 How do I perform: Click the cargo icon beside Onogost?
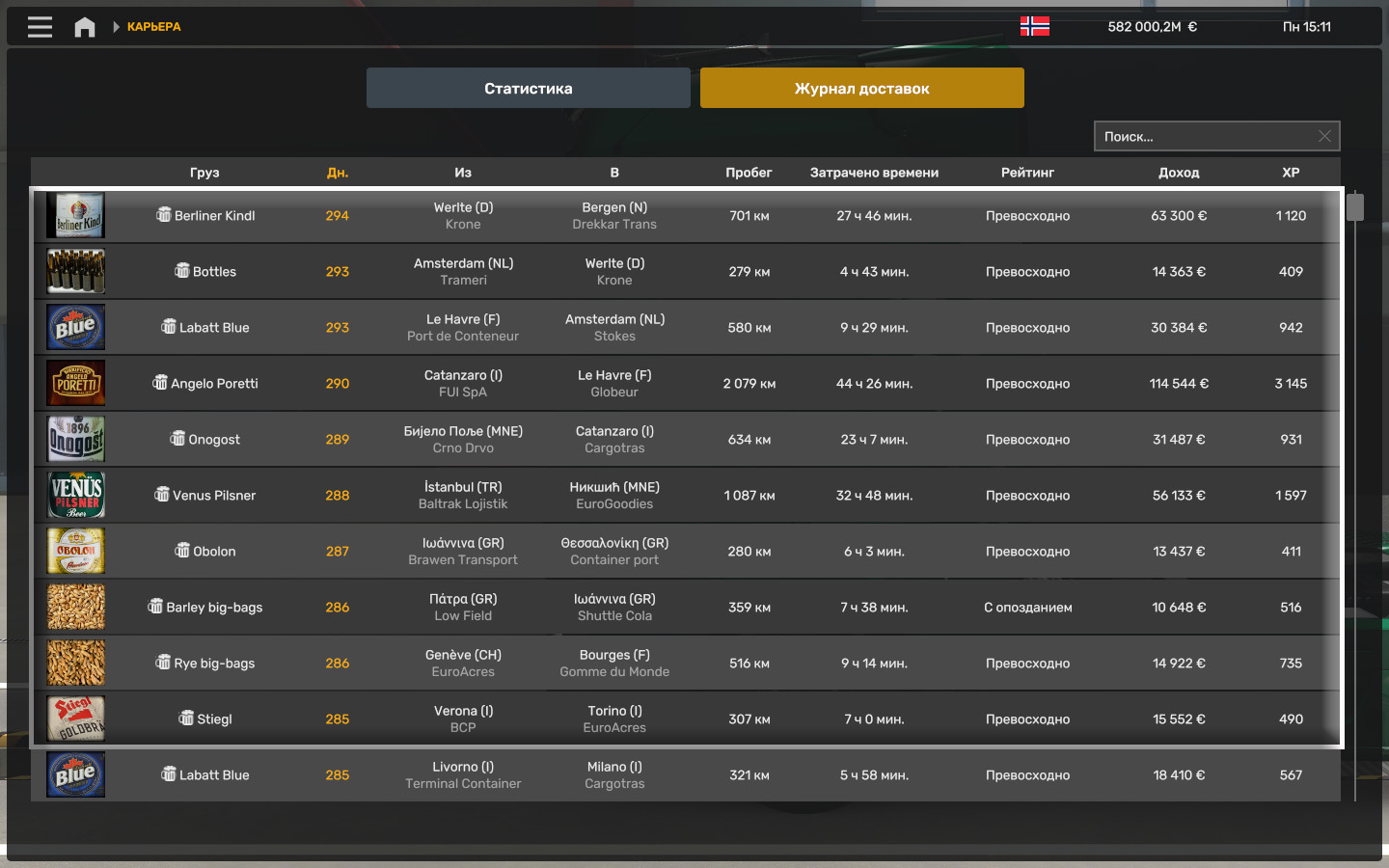(x=177, y=438)
